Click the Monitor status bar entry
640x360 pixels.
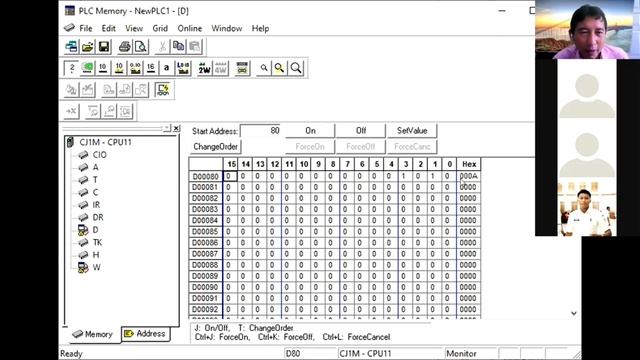470,353
